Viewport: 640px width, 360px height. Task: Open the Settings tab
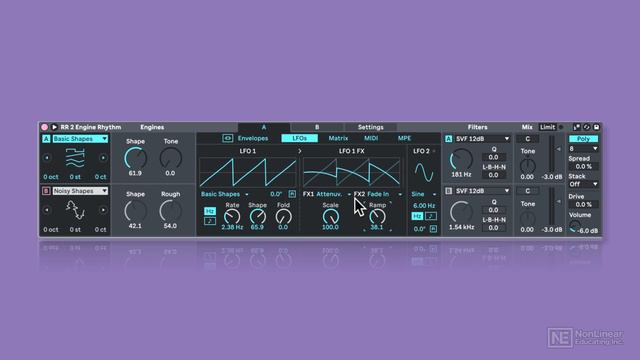(371, 127)
